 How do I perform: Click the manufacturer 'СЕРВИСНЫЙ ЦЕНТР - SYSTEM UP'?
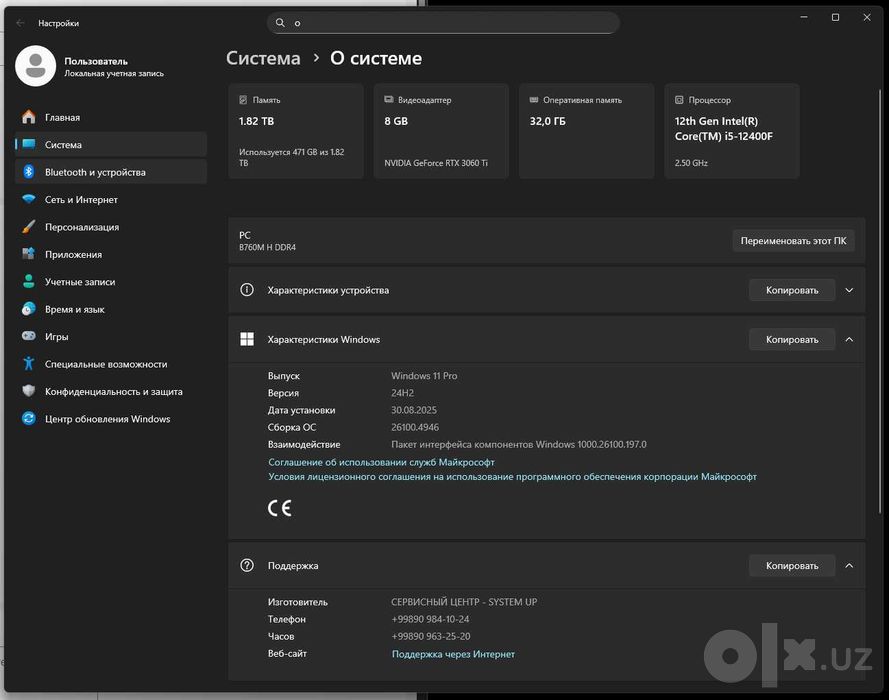(x=464, y=602)
